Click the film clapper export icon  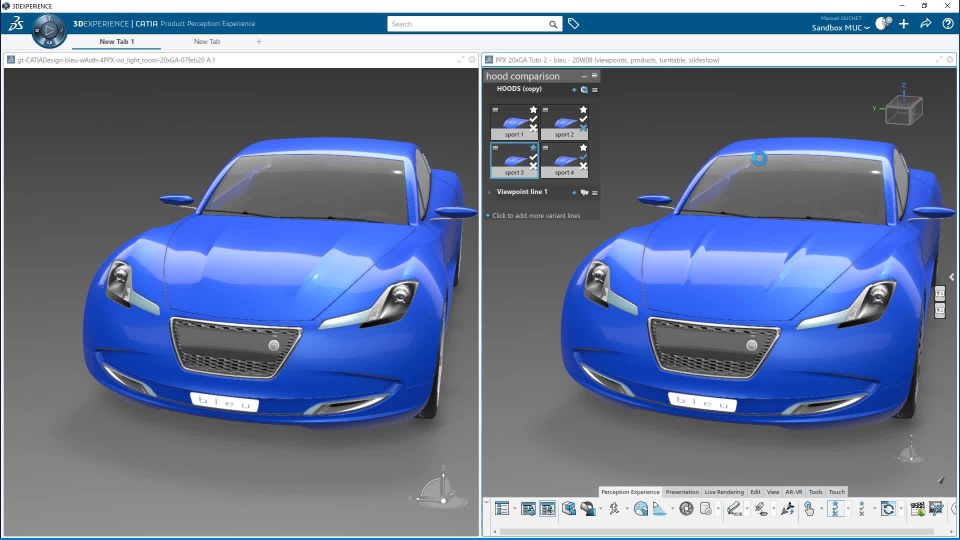point(918,508)
